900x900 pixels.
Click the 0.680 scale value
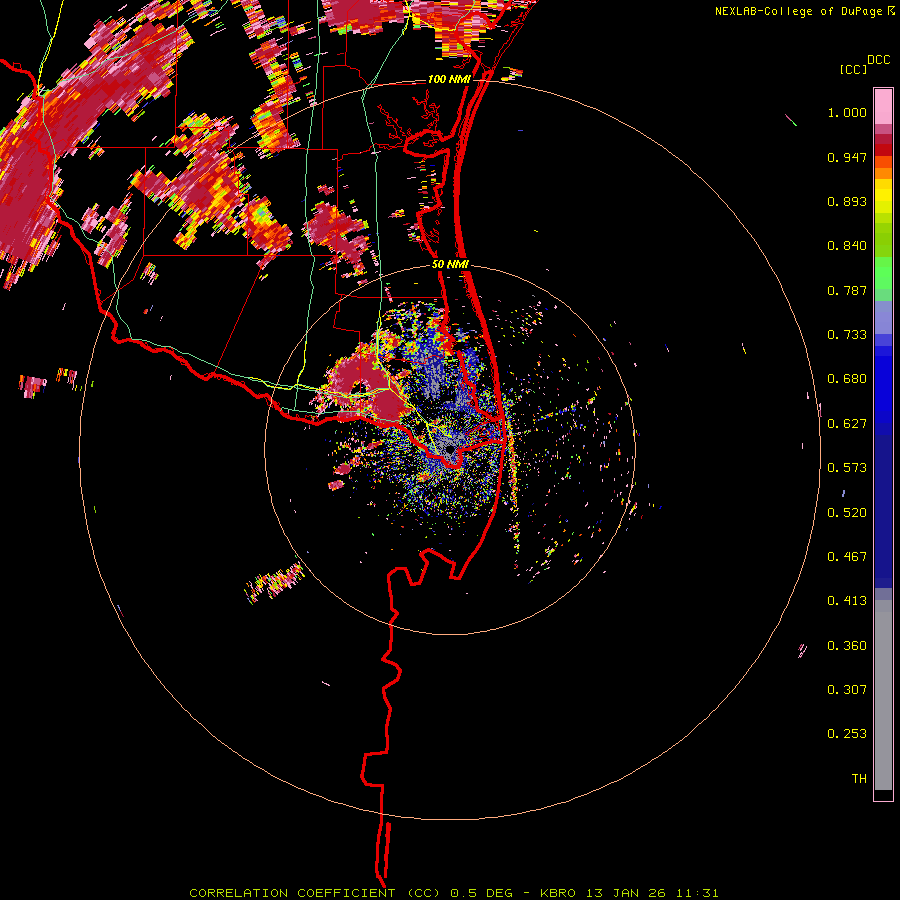pyautogui.click(x=847, y=379)
